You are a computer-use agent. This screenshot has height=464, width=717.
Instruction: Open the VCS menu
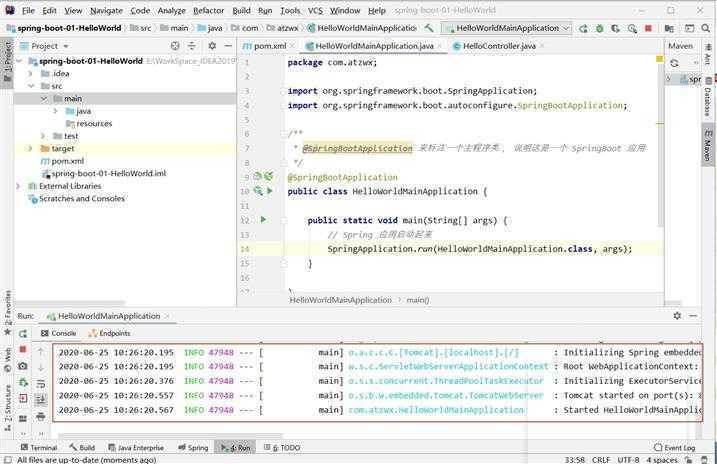pos(315,11)
